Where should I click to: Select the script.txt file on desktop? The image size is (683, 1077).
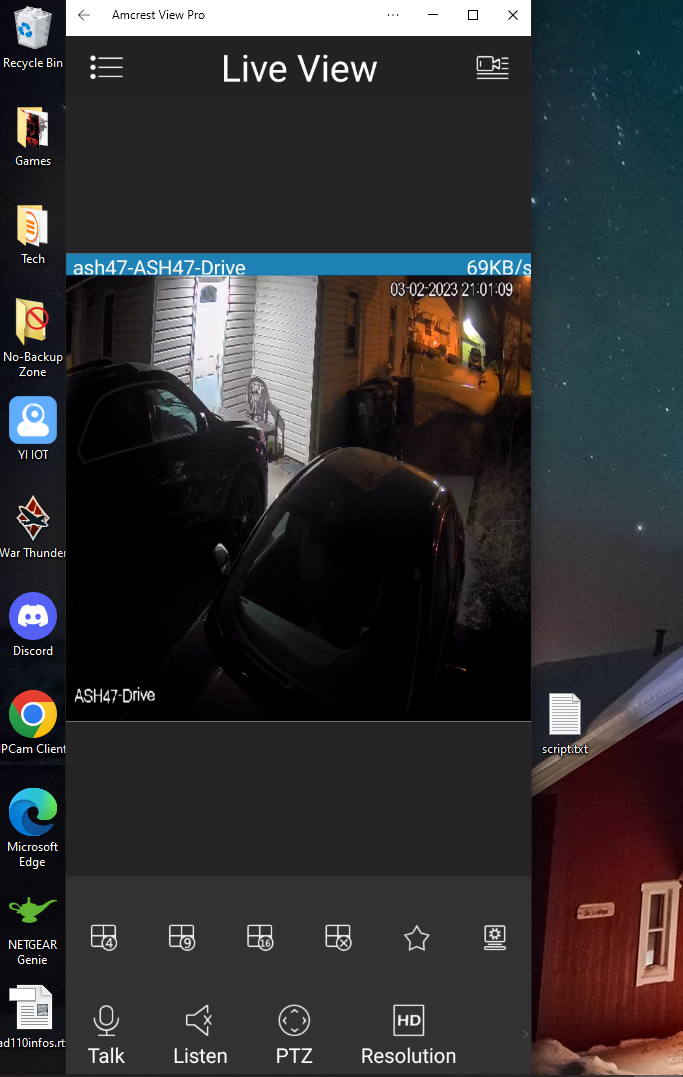[565, 725]
